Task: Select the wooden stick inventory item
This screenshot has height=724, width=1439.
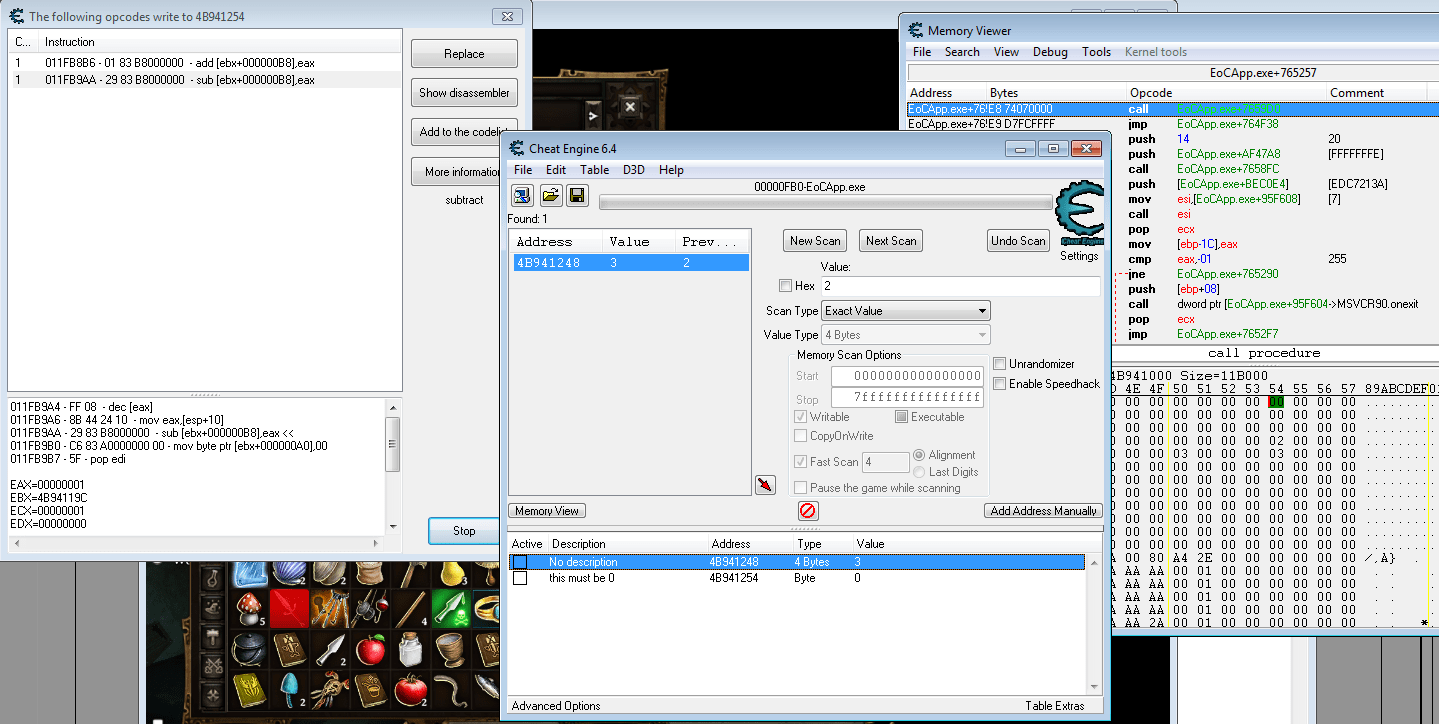Action: pos(411,609)
